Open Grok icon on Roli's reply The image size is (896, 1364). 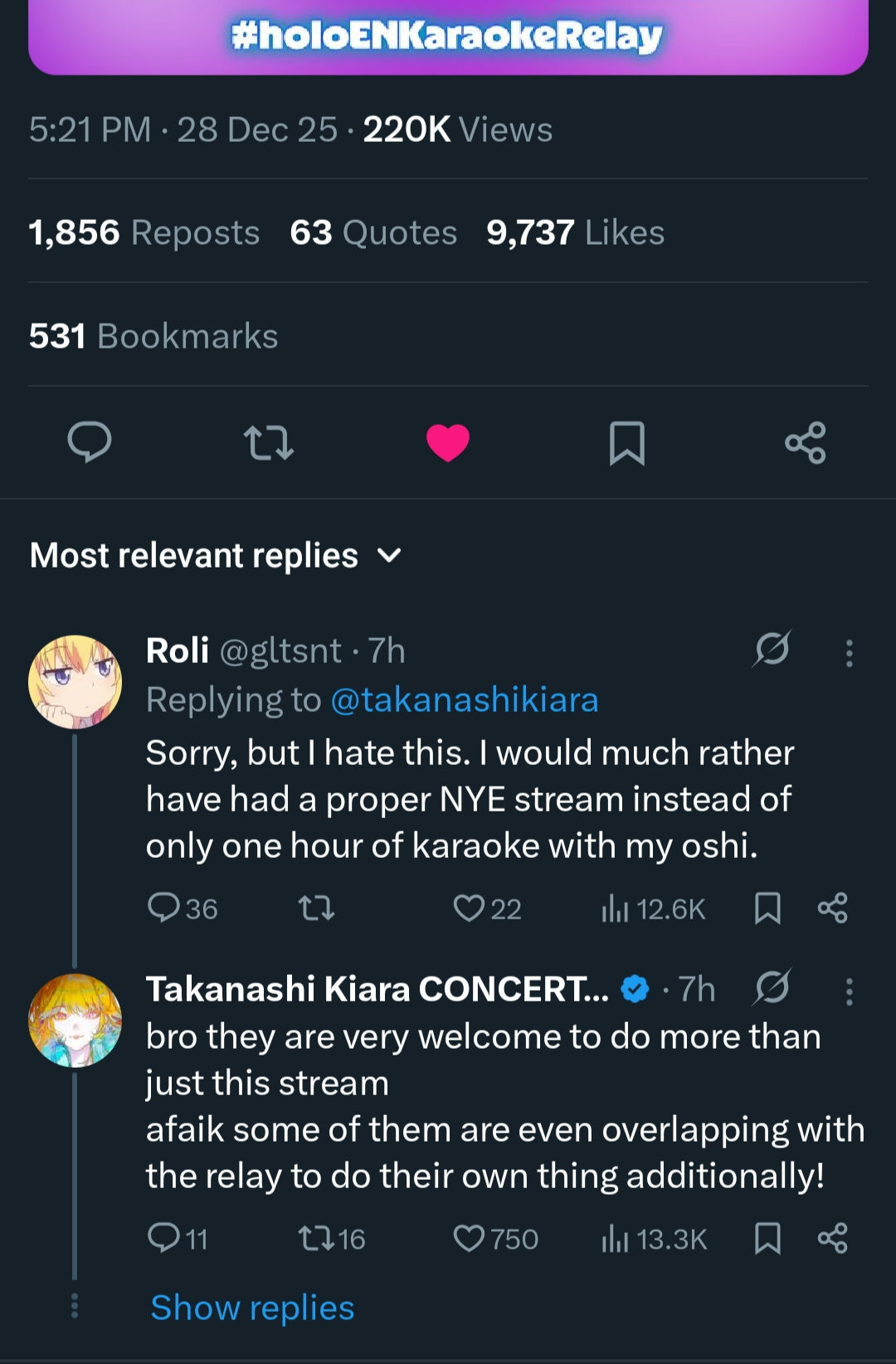click(772, 649)
